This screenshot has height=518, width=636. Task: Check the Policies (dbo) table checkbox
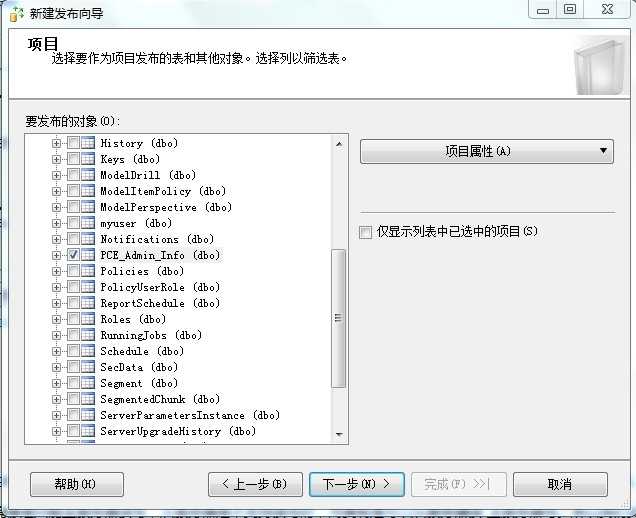pos(73,271)
